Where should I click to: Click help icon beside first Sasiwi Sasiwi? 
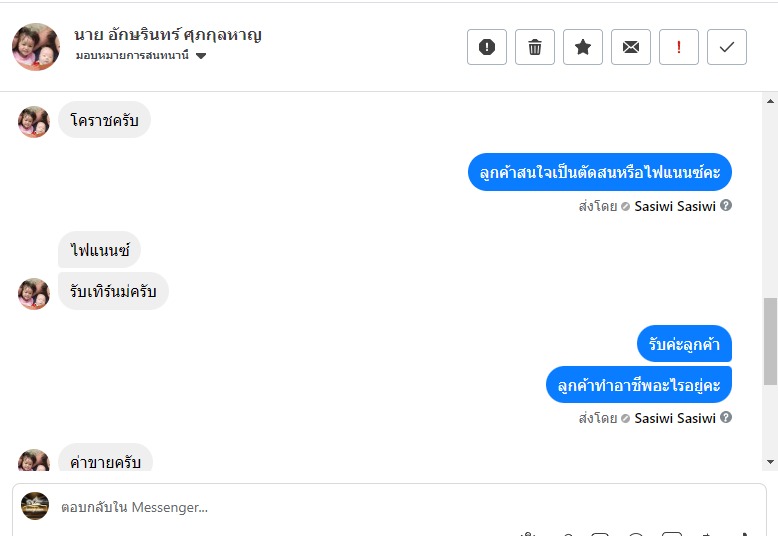pyautogui.click(x=726, y=206)
